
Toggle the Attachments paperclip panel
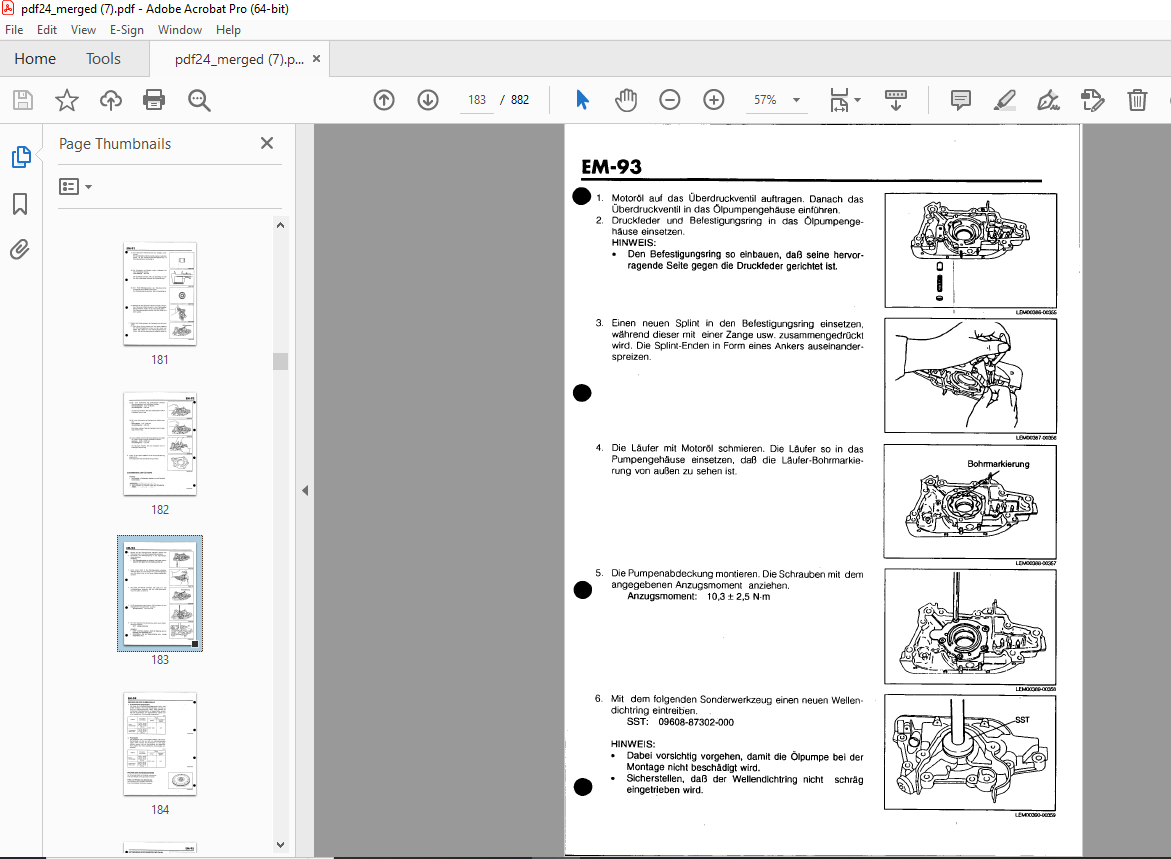coord(20,249)
